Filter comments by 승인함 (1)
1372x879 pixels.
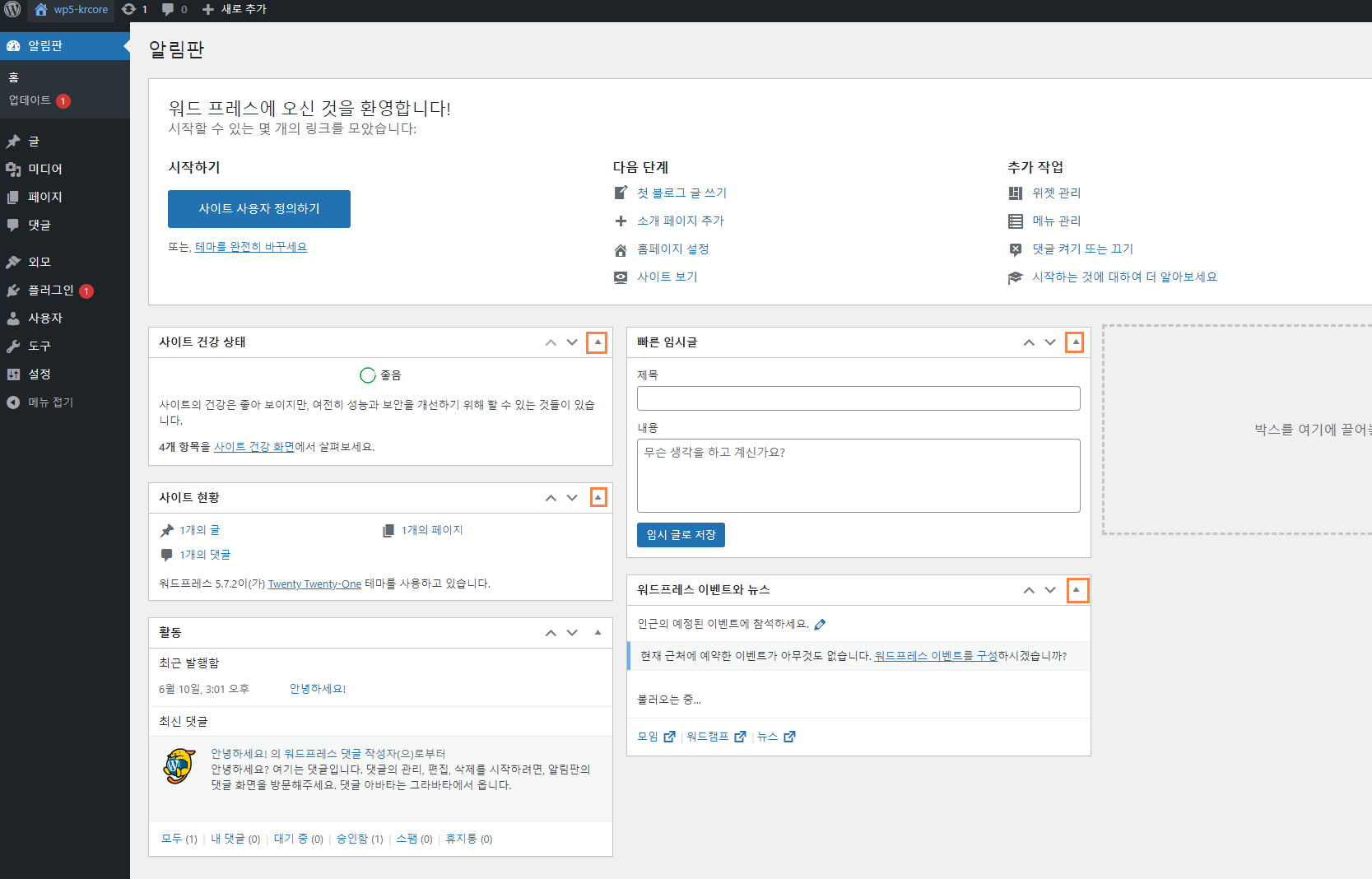360,839
